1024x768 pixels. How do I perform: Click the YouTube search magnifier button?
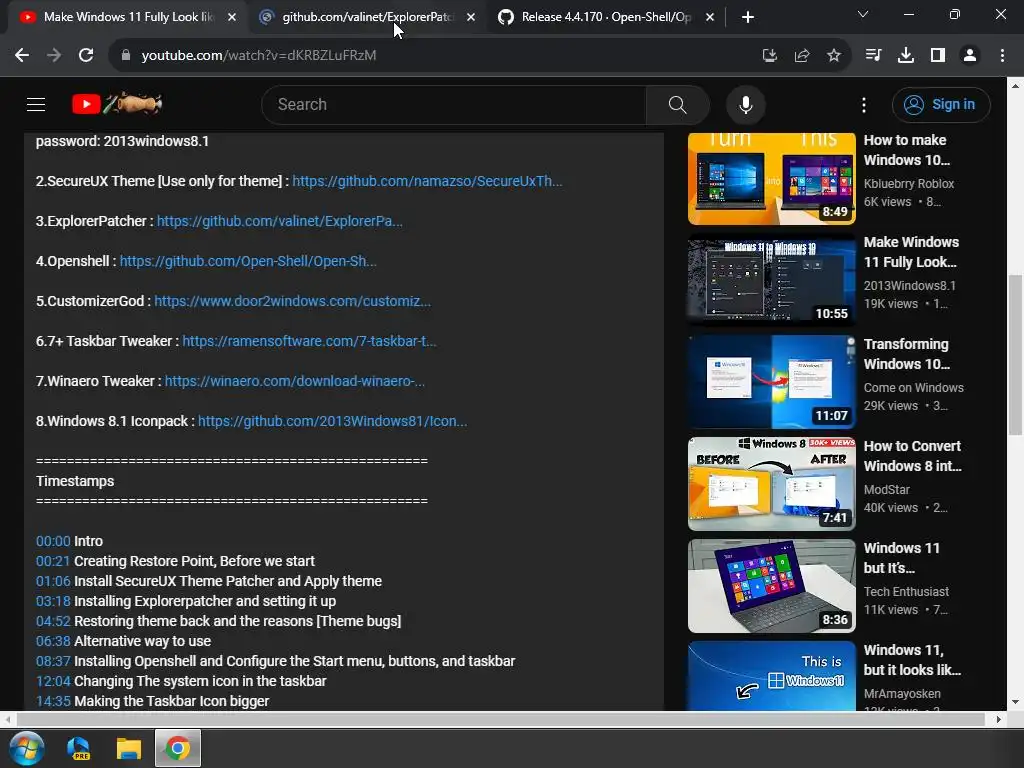677,104
